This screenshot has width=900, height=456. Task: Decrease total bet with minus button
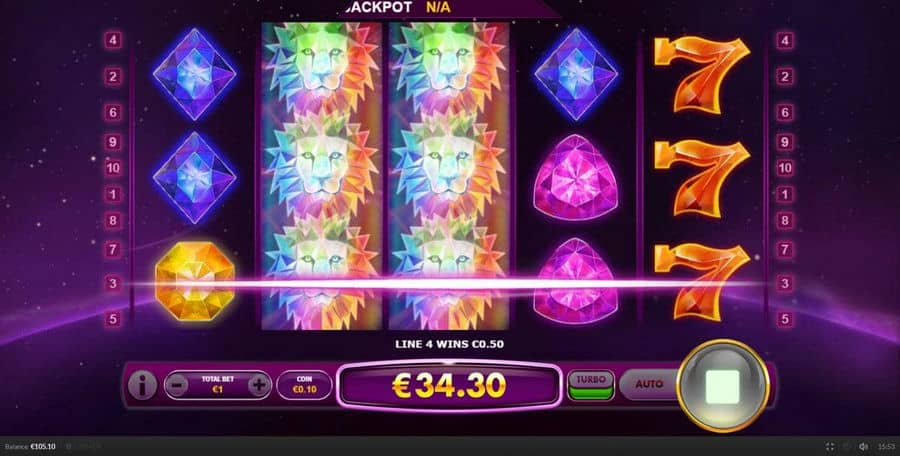coord(177,385)
